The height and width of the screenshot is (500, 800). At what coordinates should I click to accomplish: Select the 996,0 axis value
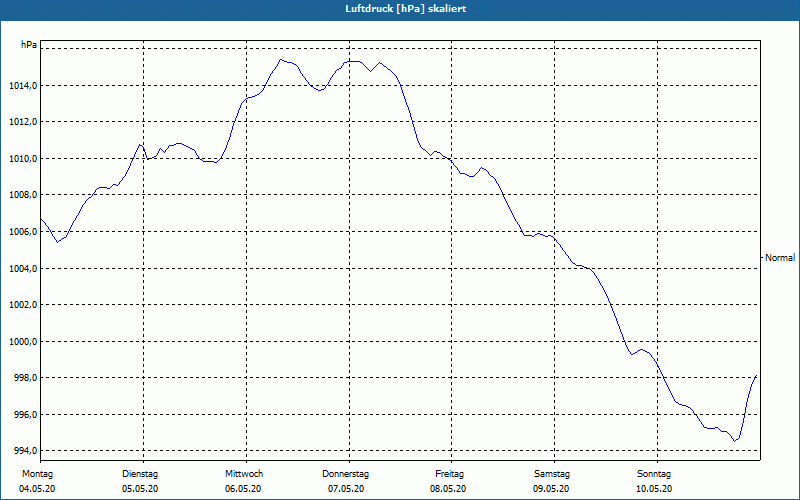pos(25,414)
